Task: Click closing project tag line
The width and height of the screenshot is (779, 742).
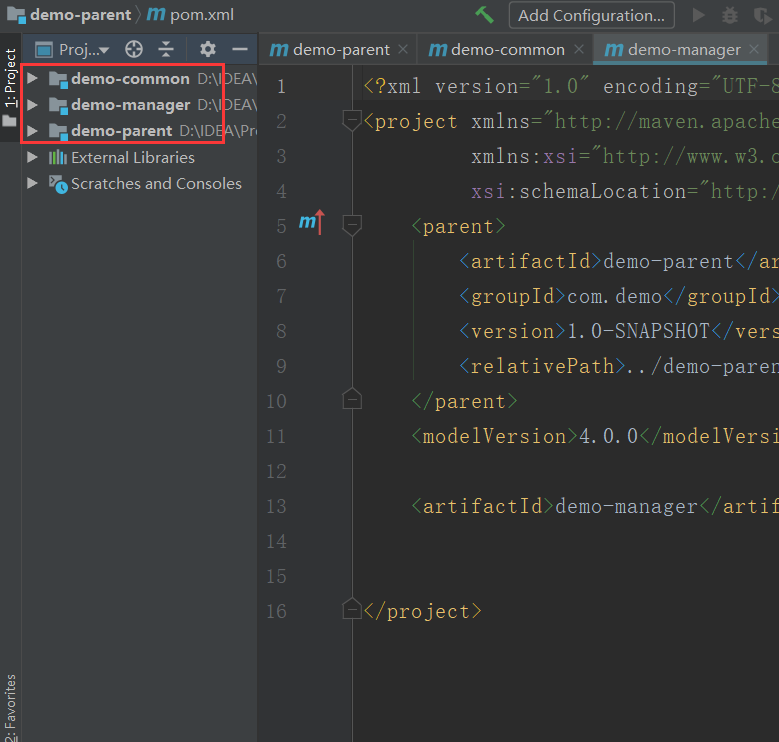Action: pos(422,611)
